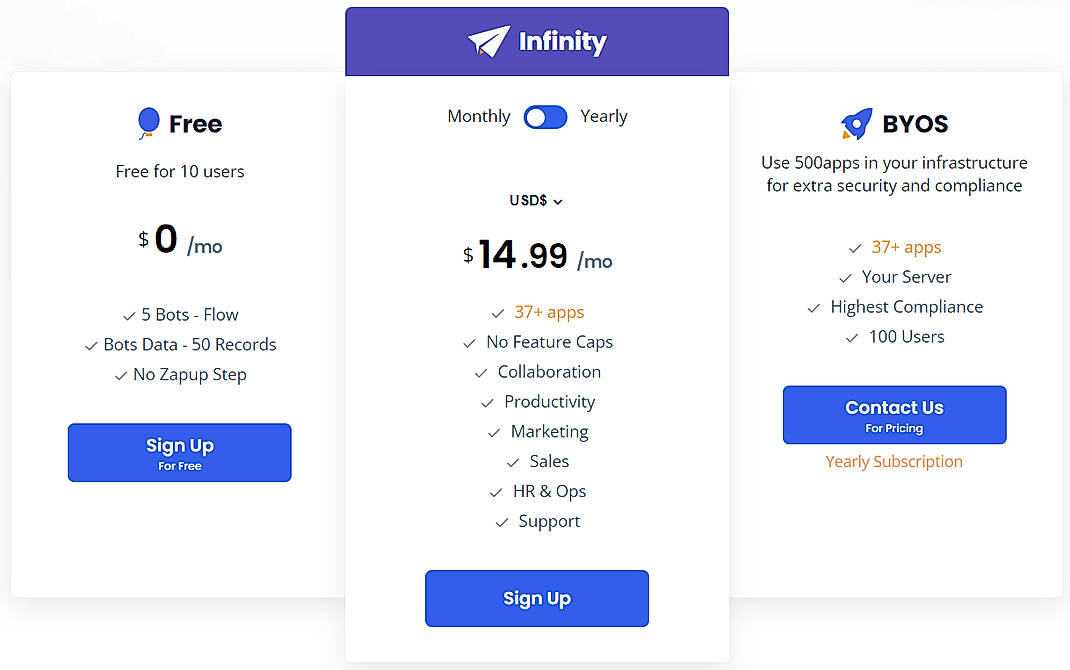Click the rocket icon next to BYOS
The height and width of the screenshot is (670, 1070).
[852, 122]
